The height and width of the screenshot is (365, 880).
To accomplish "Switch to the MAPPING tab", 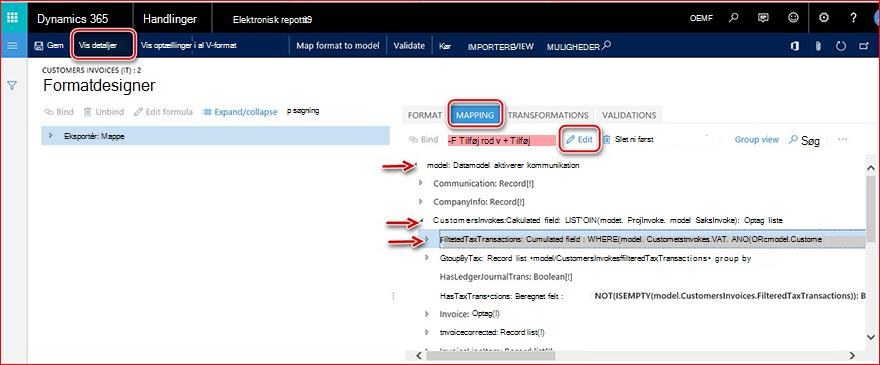I will 475,115.
